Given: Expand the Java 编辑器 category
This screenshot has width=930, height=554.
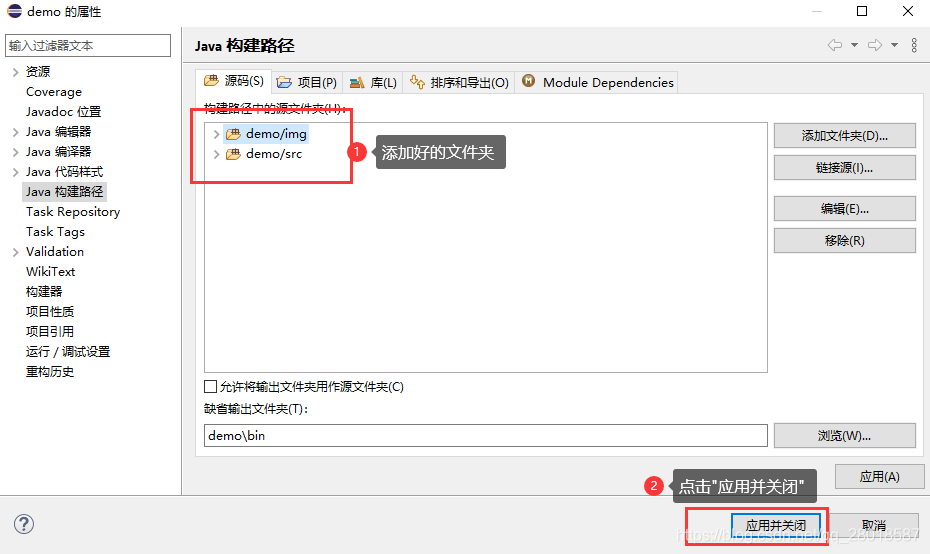Looking at the screenshot, I should tap(15, 132).
